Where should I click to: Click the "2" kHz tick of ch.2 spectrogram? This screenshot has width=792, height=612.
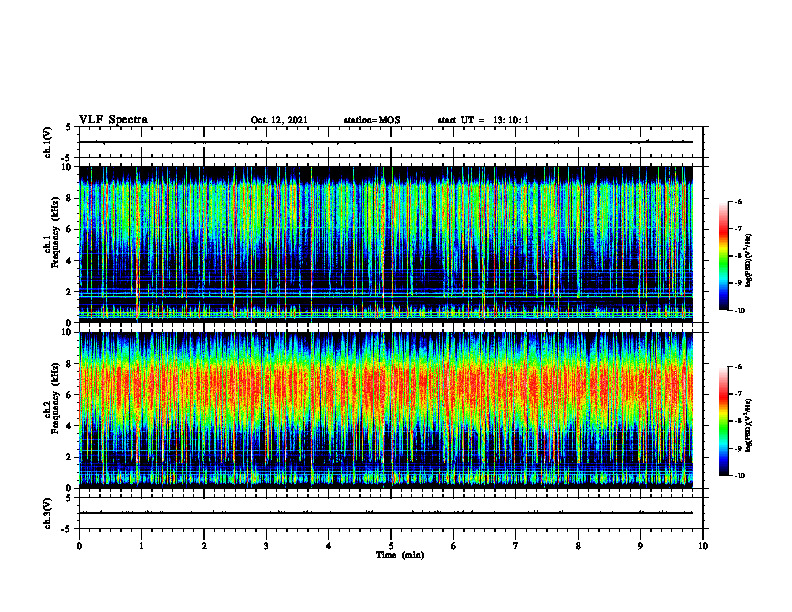(70, 457)
